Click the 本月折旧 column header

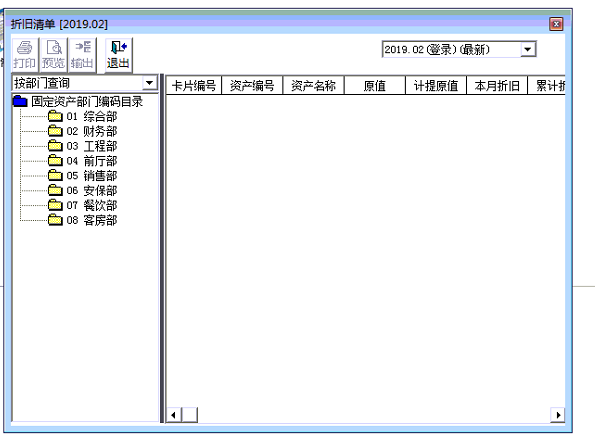(497, 85)
